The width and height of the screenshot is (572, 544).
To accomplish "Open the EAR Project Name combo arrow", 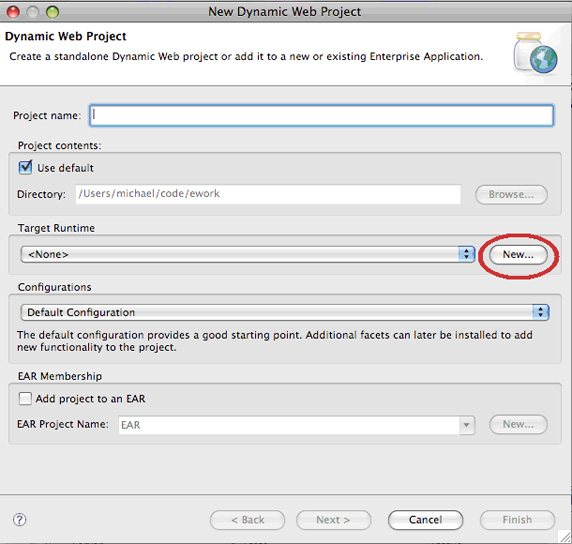I will tap(467, 425).
